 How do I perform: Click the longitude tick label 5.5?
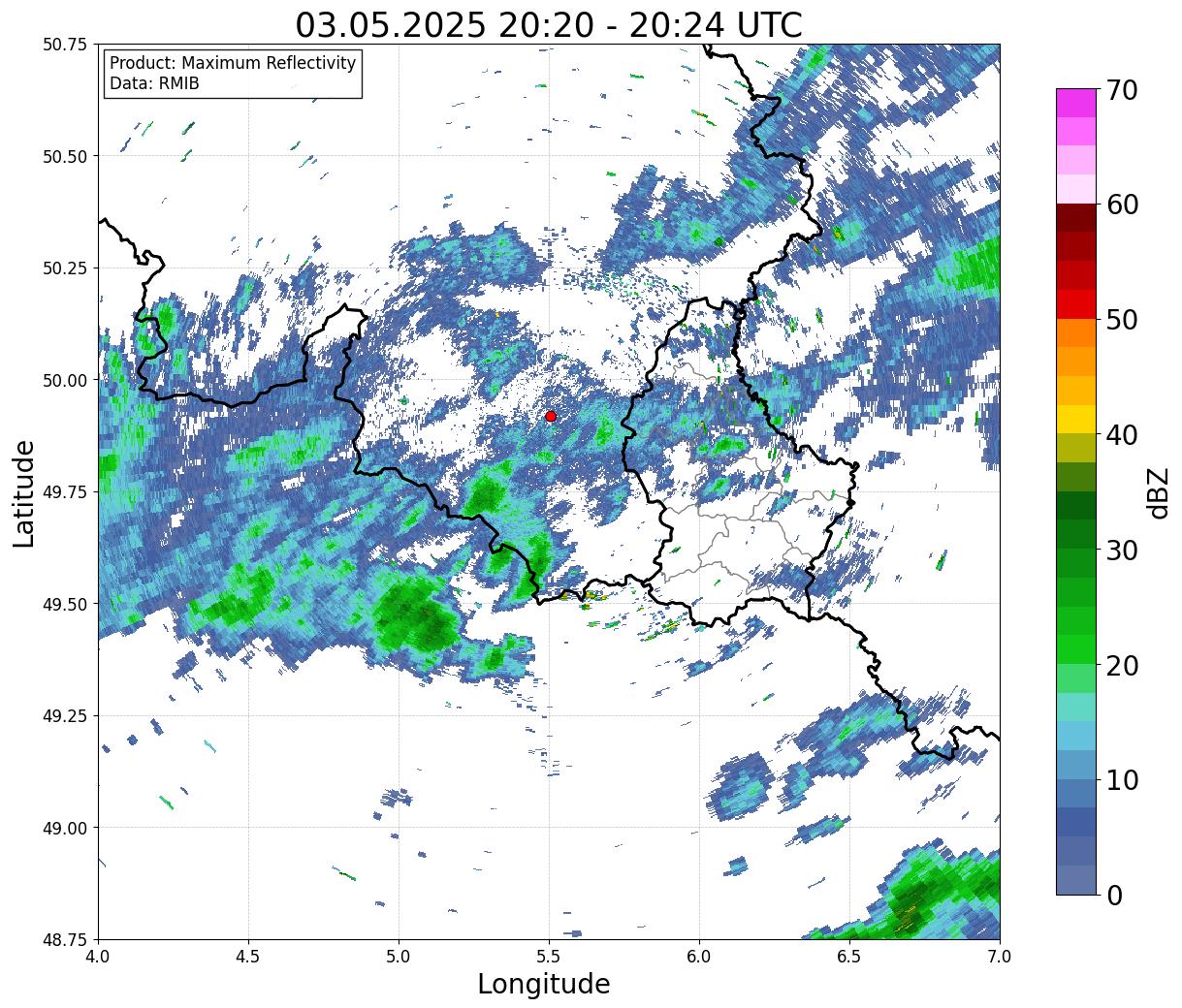[x=549, y=956]
